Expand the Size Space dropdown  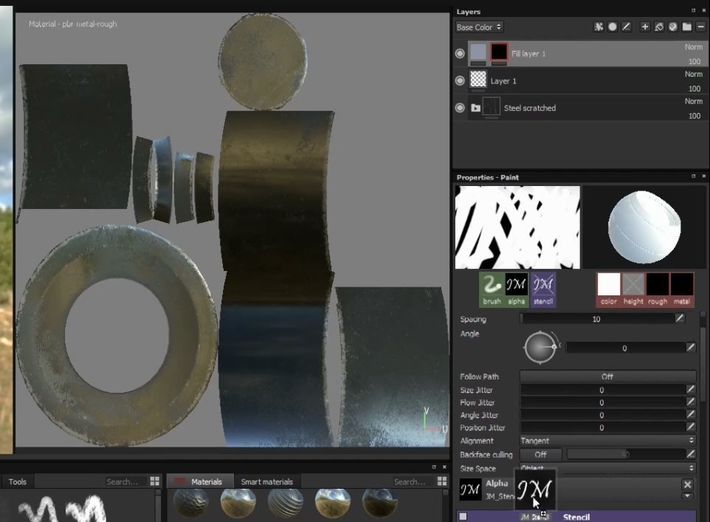(607, 468)
